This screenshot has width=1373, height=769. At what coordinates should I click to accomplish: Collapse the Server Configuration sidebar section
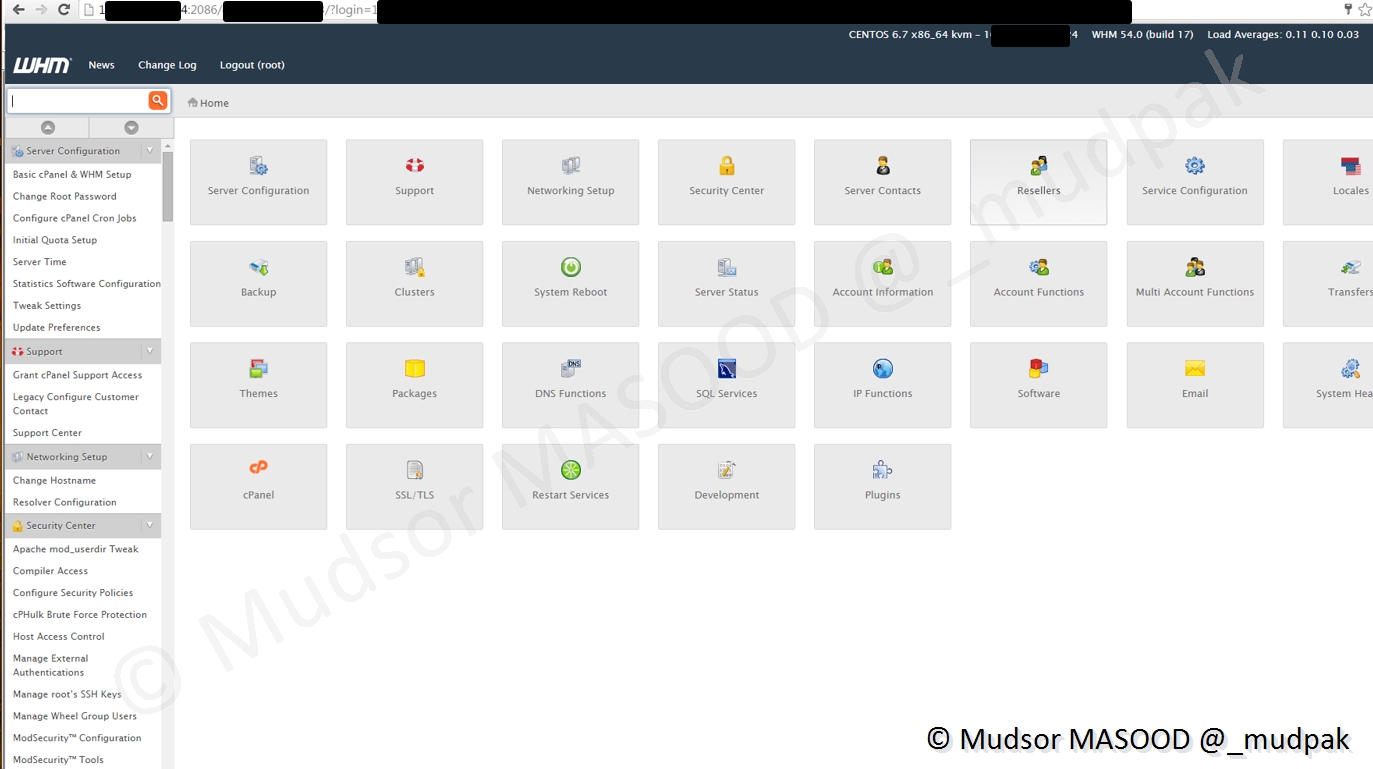(150, 151)
